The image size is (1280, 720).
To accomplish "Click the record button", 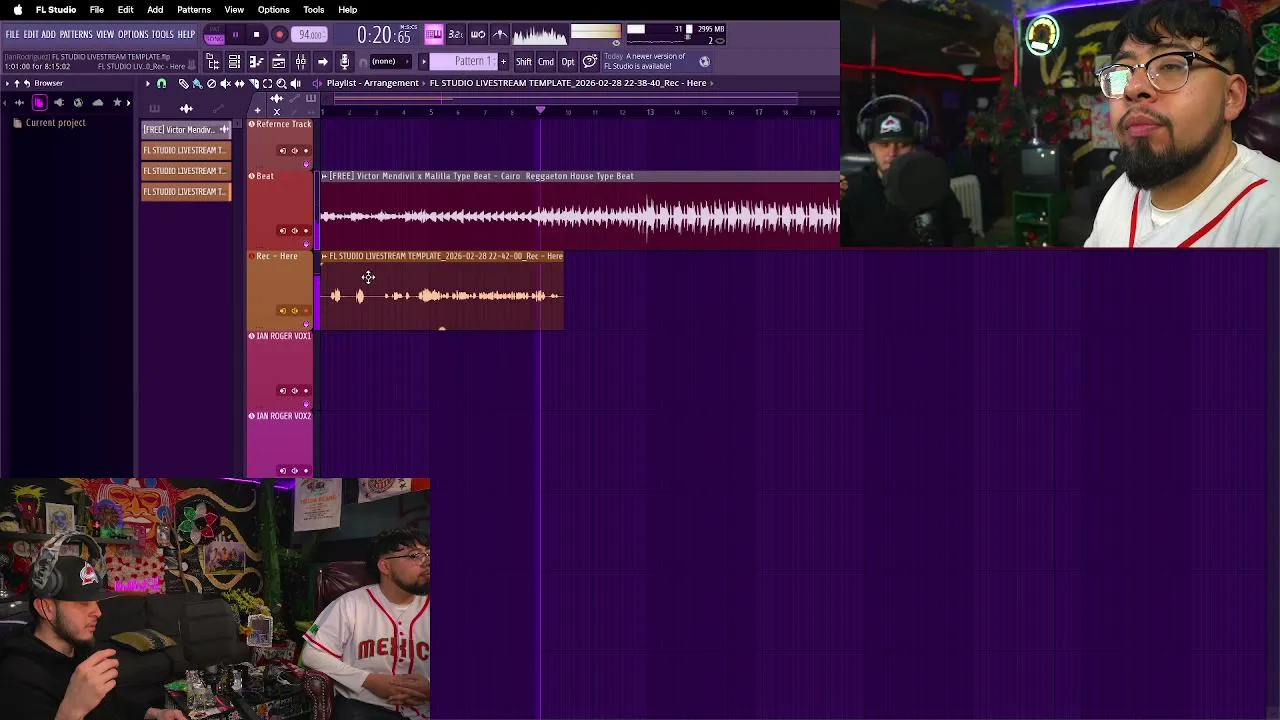I will coord(279,35).
